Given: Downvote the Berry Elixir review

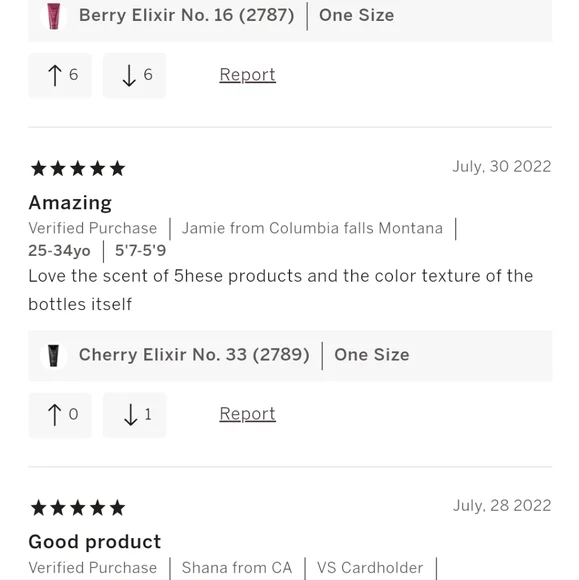Looking at the screenshot, I should point(134,75).
